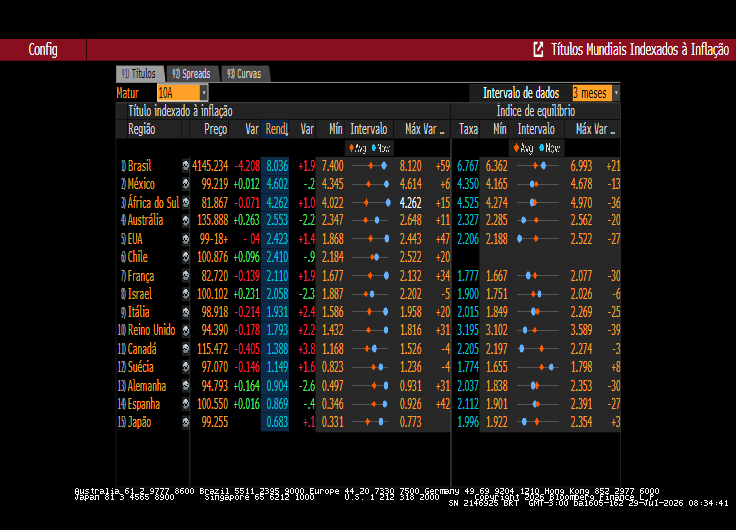Click the small icon next to África do Sul

[x=186, y=202]
